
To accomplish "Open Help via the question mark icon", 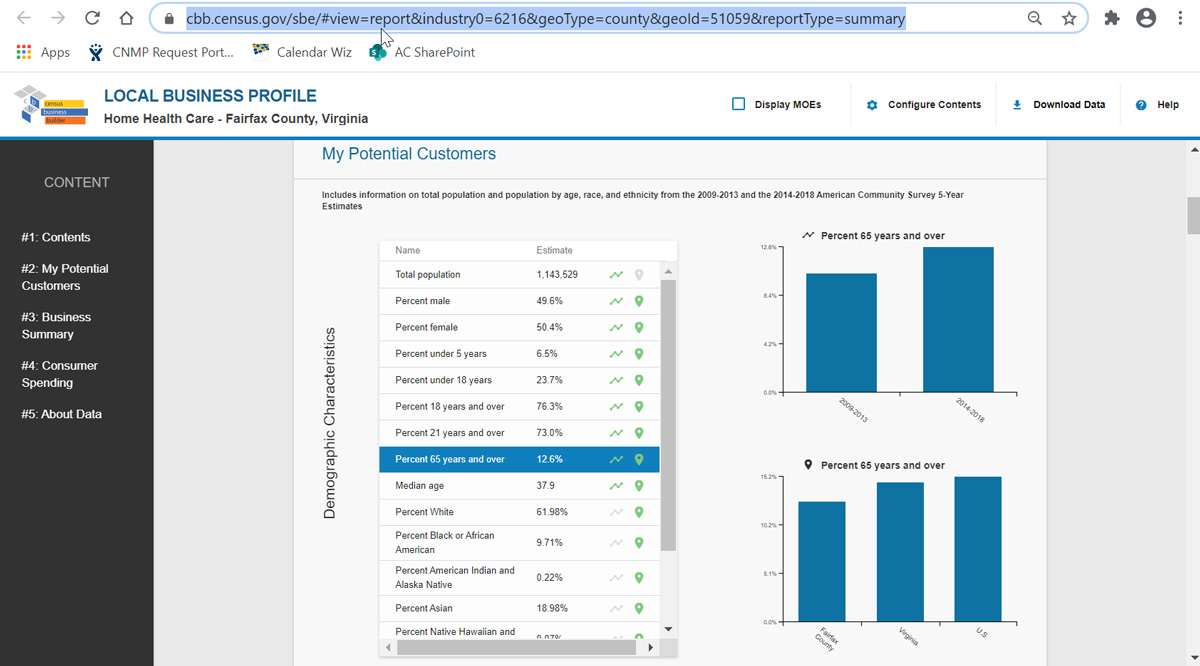I will [x=1141, y=105].
